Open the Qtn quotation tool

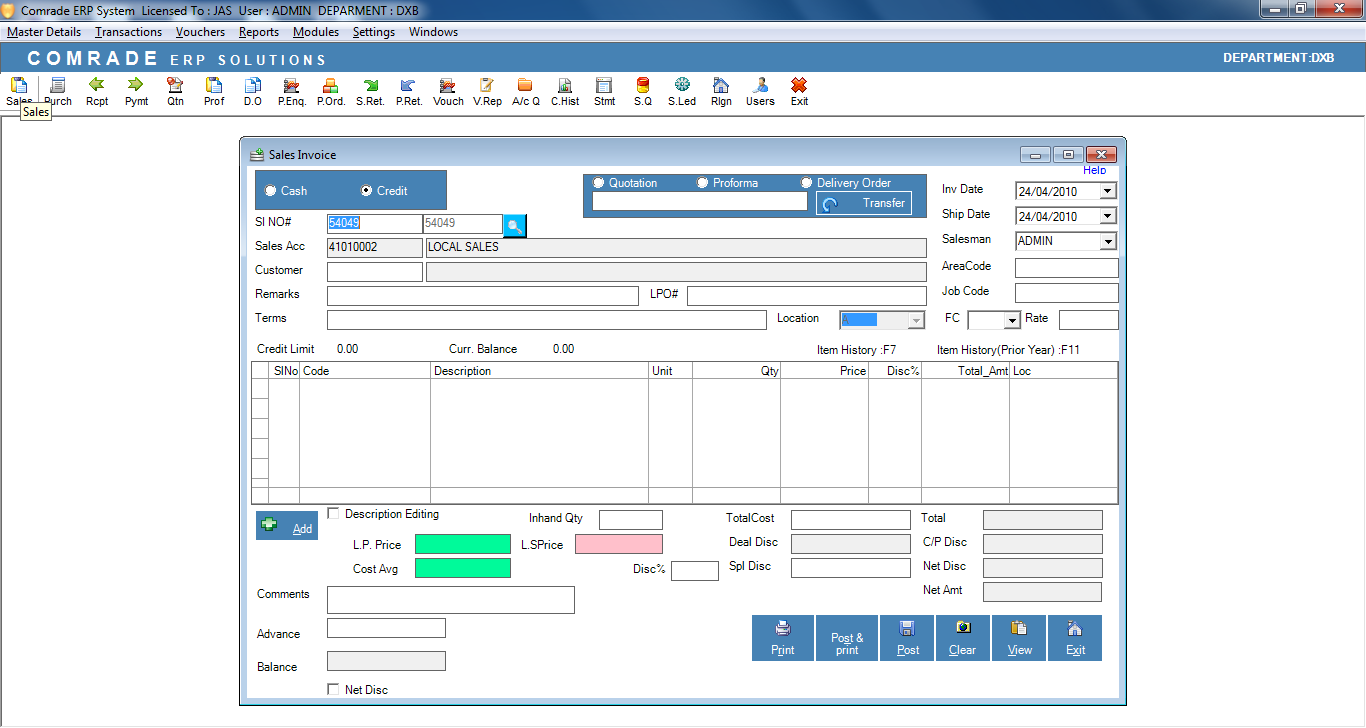point(174,92)
